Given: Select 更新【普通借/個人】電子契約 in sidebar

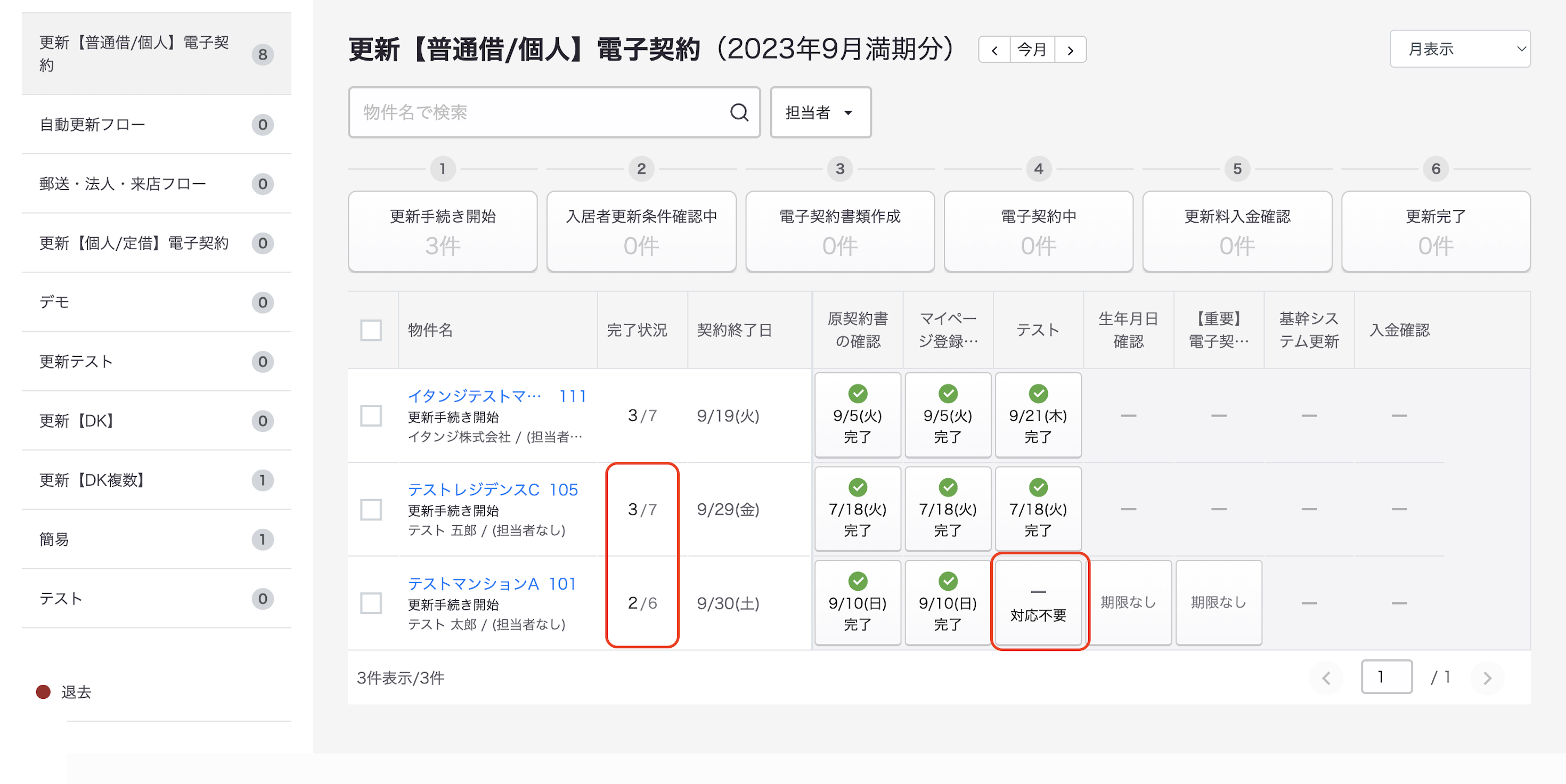Looking at the screenshot, I should pyautogui.click(x=156, y=53).
